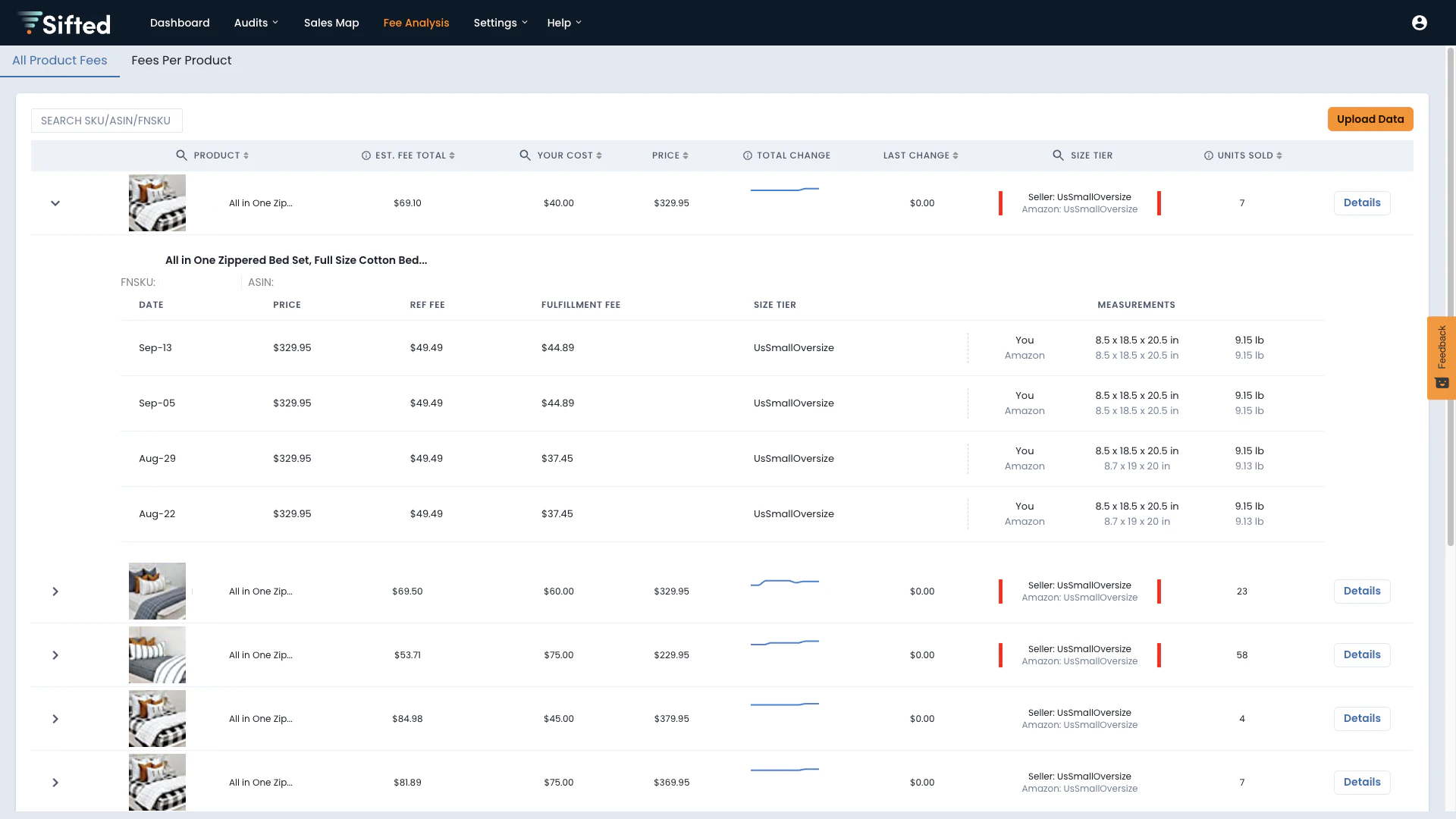This screenshot has width=1456, height=819.
Task: Click the search icon in Product column header
Action: tap(182, 155)
